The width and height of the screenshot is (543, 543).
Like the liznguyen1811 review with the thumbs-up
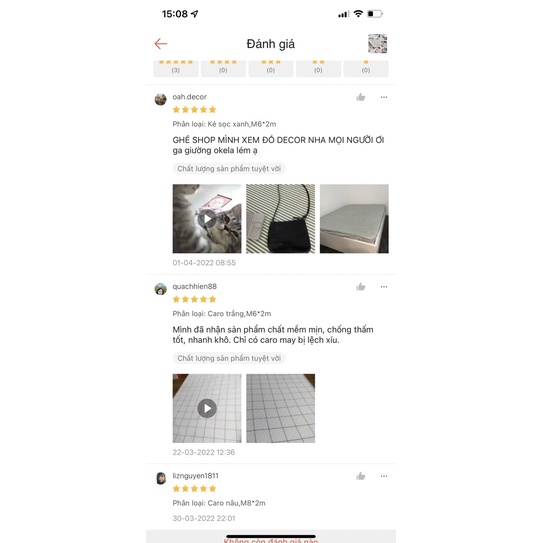pyautogui.click(x=361, y=476)
